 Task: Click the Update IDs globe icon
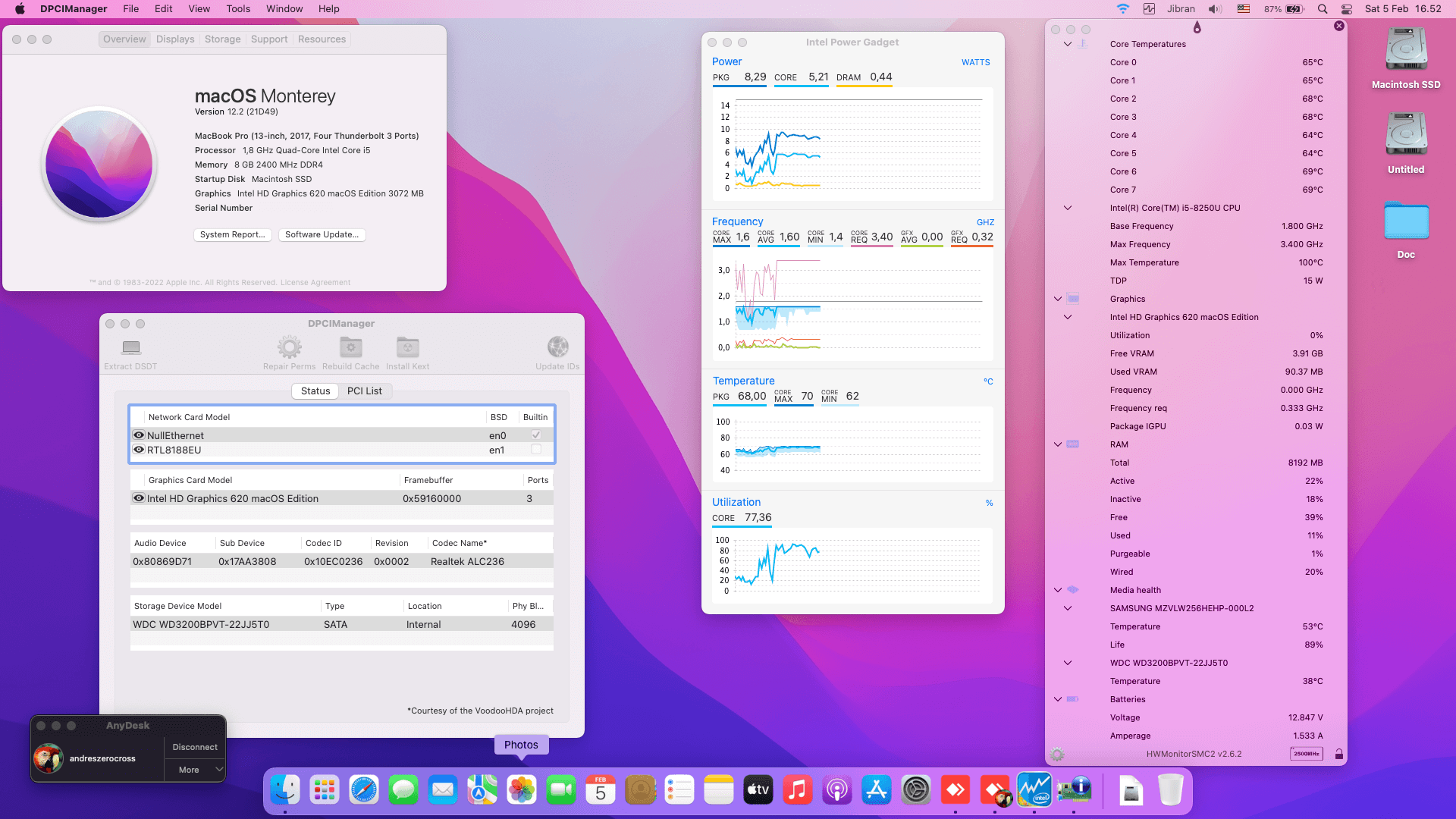coord(557,347)
